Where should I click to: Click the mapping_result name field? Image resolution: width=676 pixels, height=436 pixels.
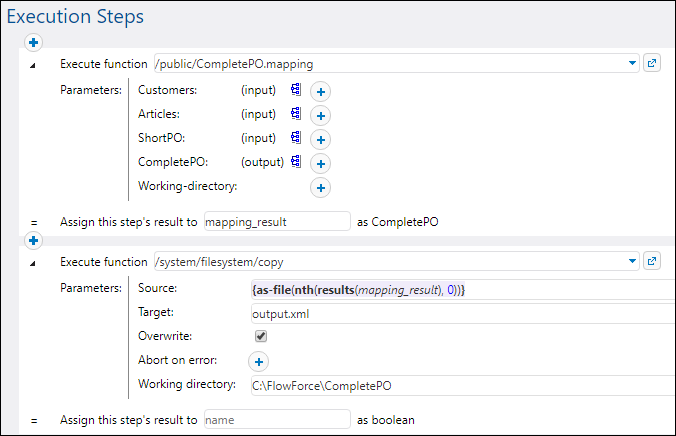pos(277,222)
